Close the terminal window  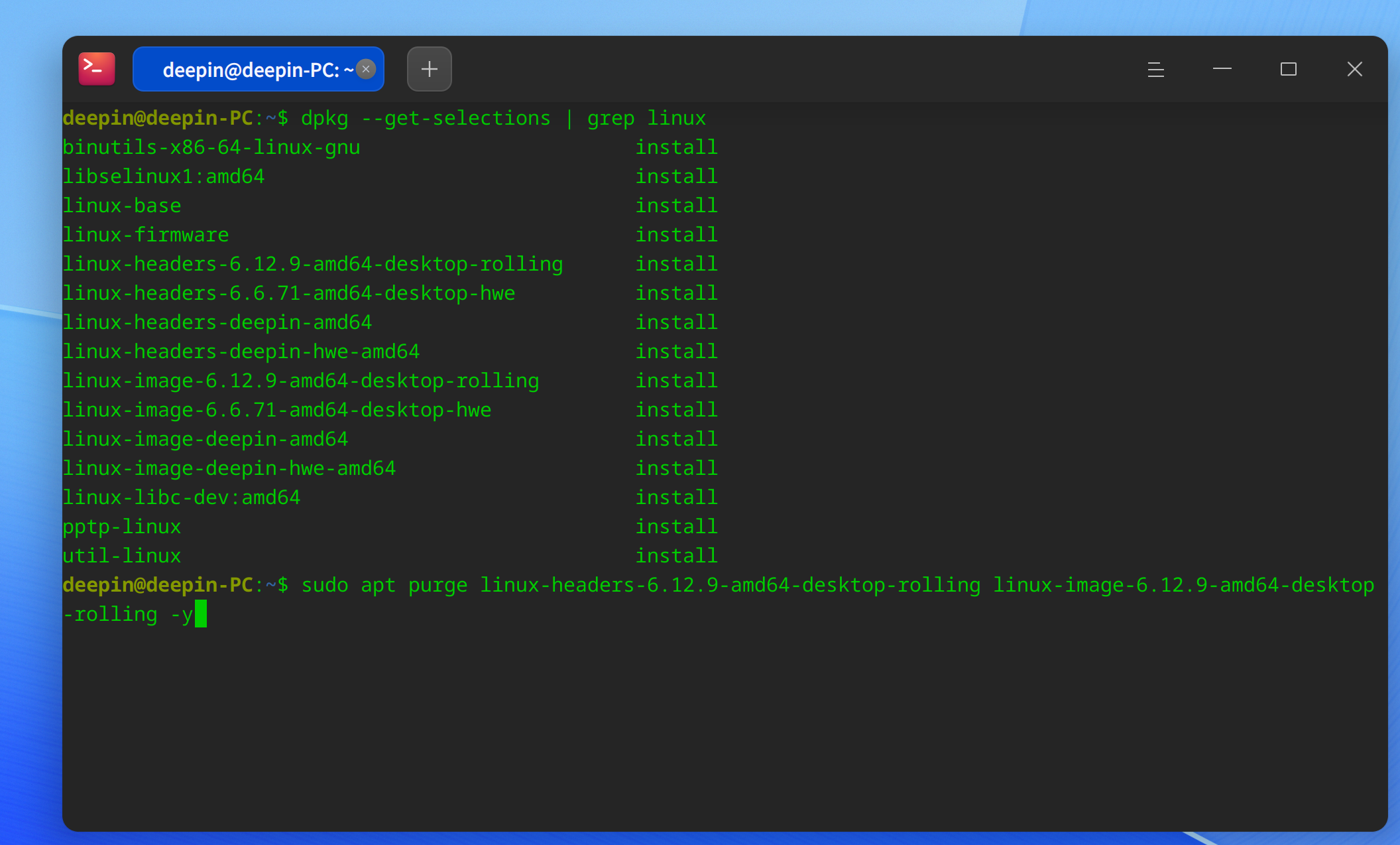(x=1354, y=69)
